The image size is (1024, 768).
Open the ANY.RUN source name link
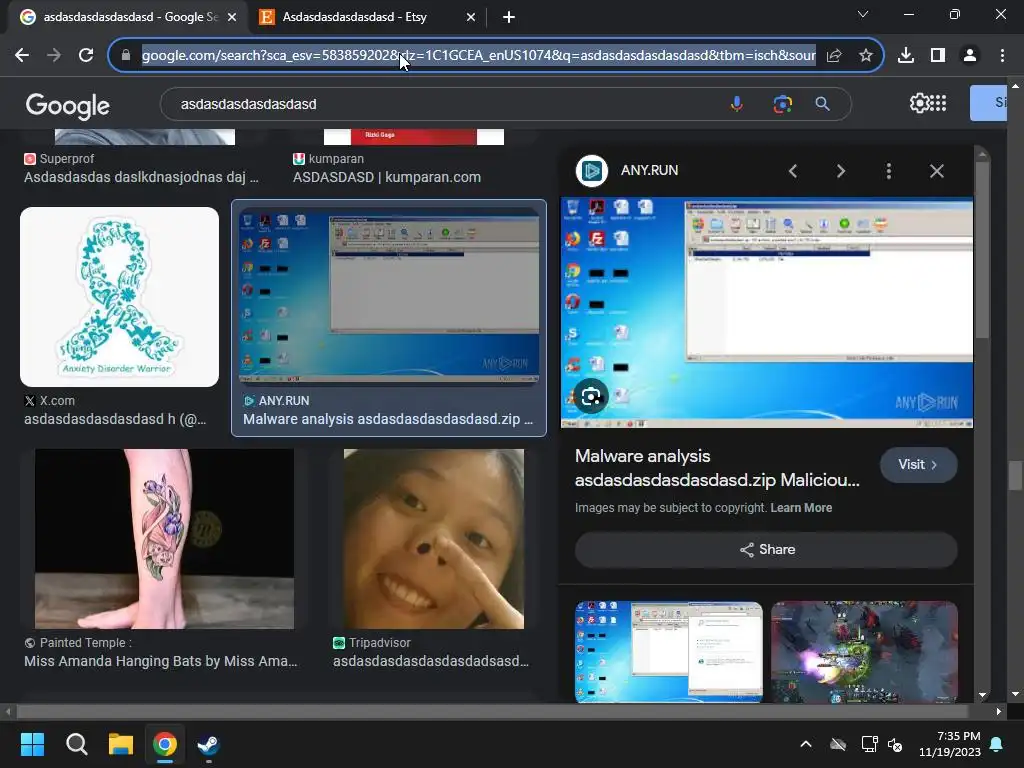tap(649, 170)
